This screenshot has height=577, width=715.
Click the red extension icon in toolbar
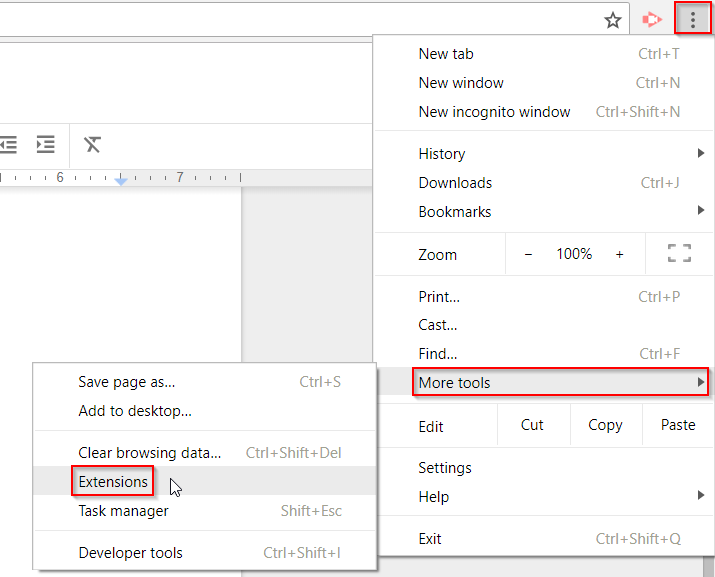[x=652, y=20]
